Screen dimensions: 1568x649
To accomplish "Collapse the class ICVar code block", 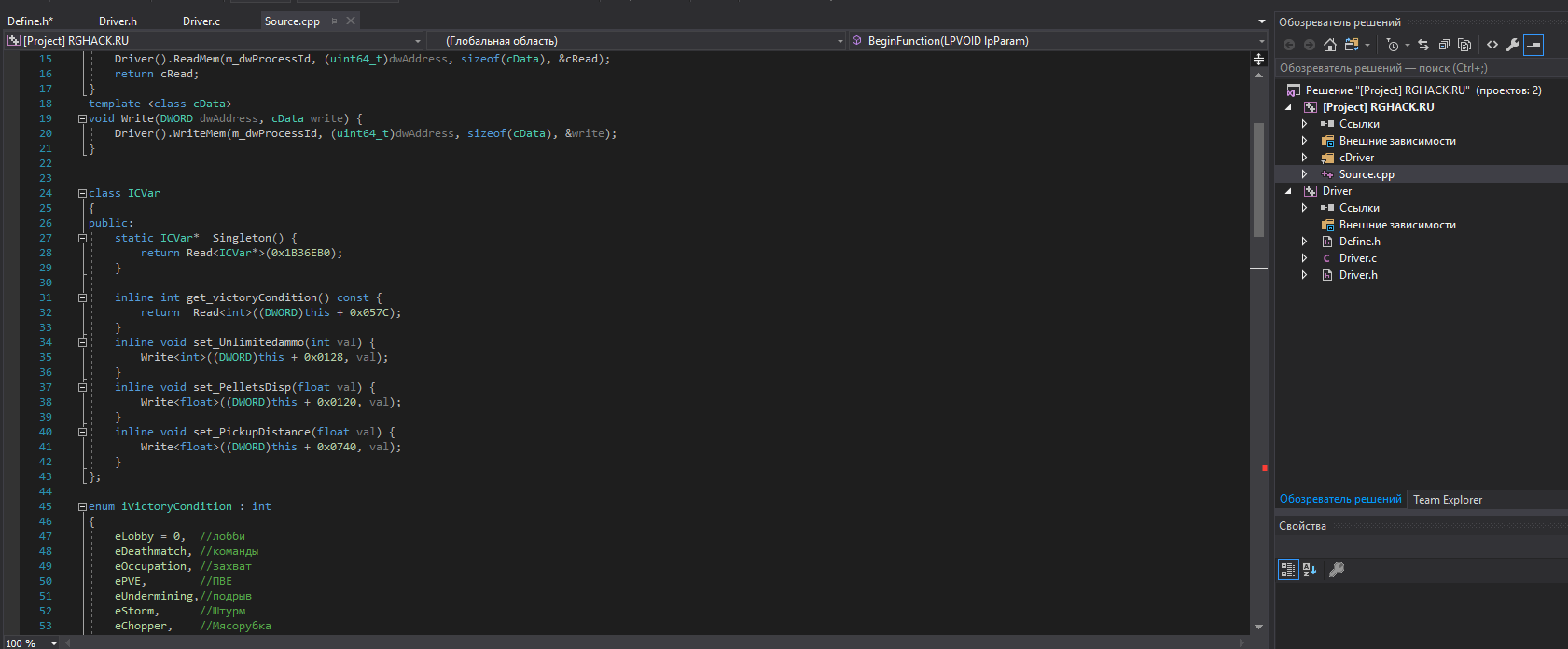I will 82,193.
